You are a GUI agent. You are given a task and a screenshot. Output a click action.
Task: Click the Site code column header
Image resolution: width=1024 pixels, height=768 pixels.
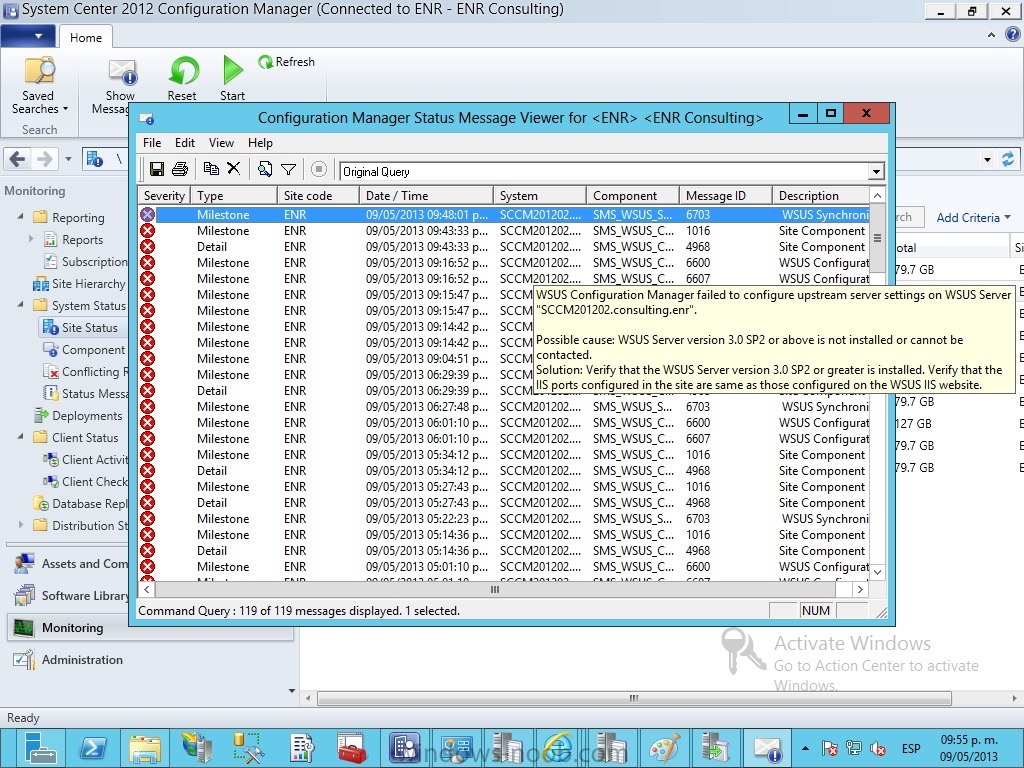pyautogui.click(x=318, y=196)
